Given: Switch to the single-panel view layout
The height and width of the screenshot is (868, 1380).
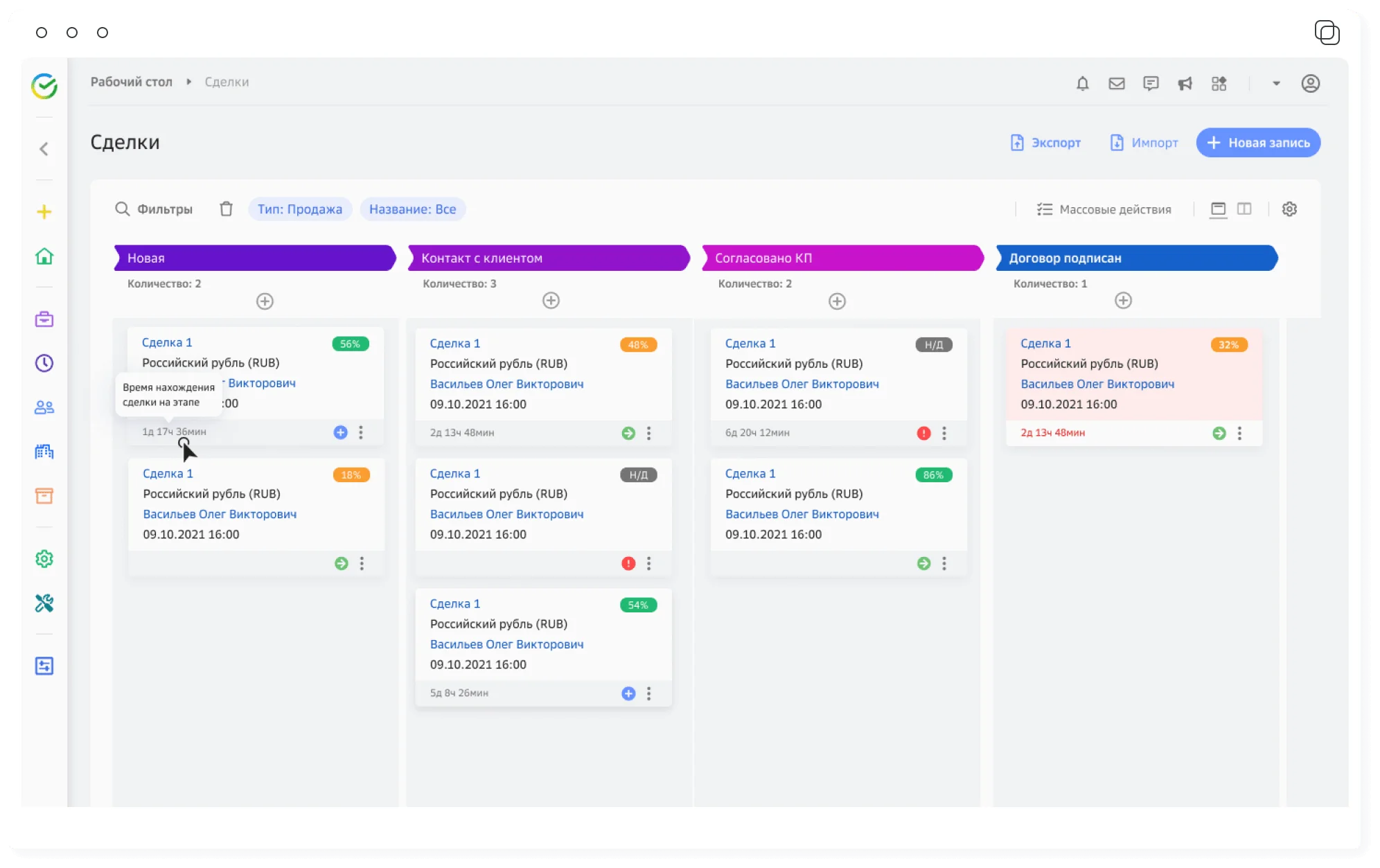Looking at the screenshot, I should coord(1218,209).
